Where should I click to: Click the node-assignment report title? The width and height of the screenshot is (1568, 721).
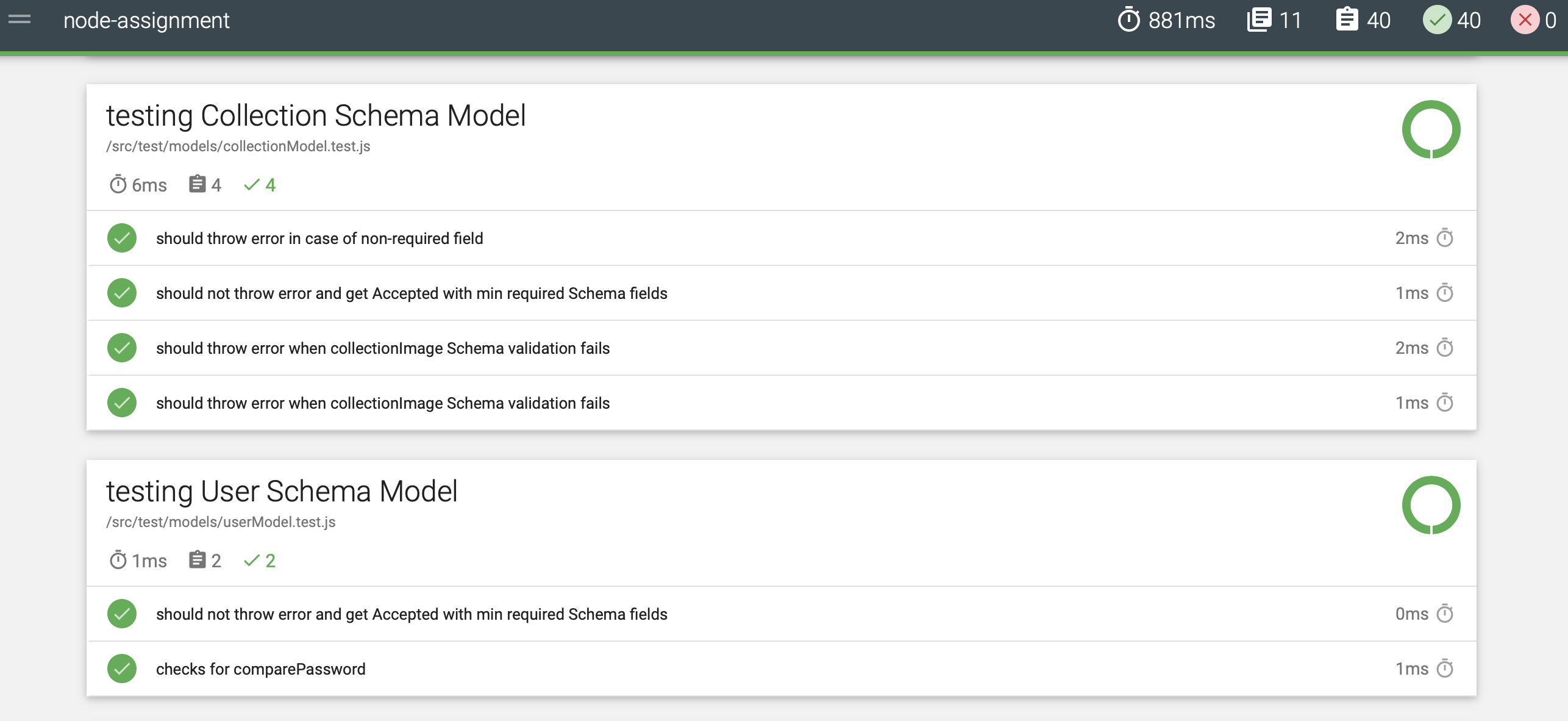pyautogui.click(x=146, y=21)
